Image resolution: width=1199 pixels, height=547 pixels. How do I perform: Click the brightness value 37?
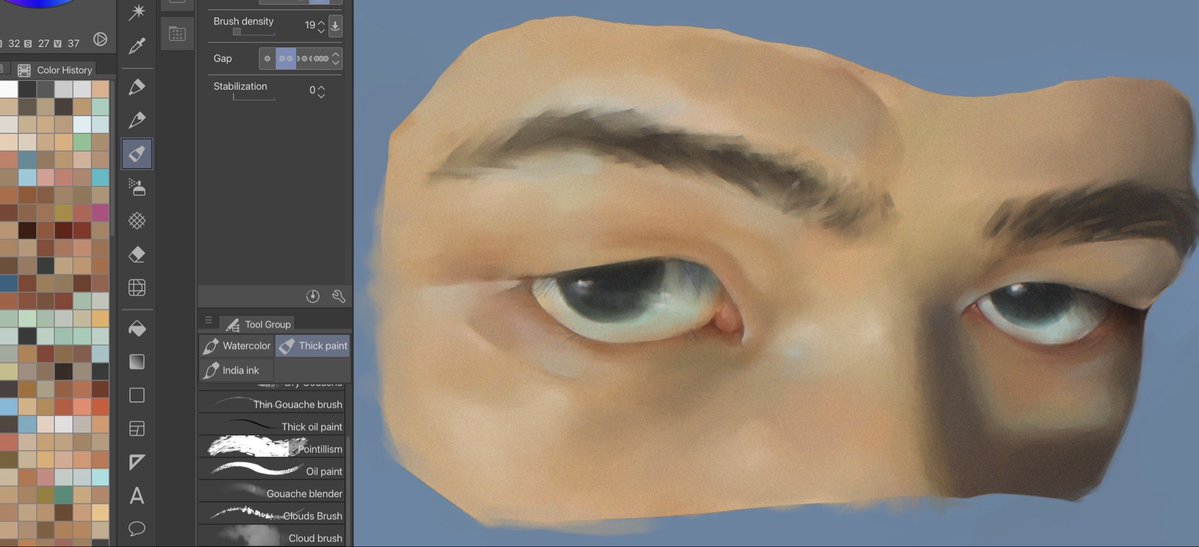pos(73,44)
